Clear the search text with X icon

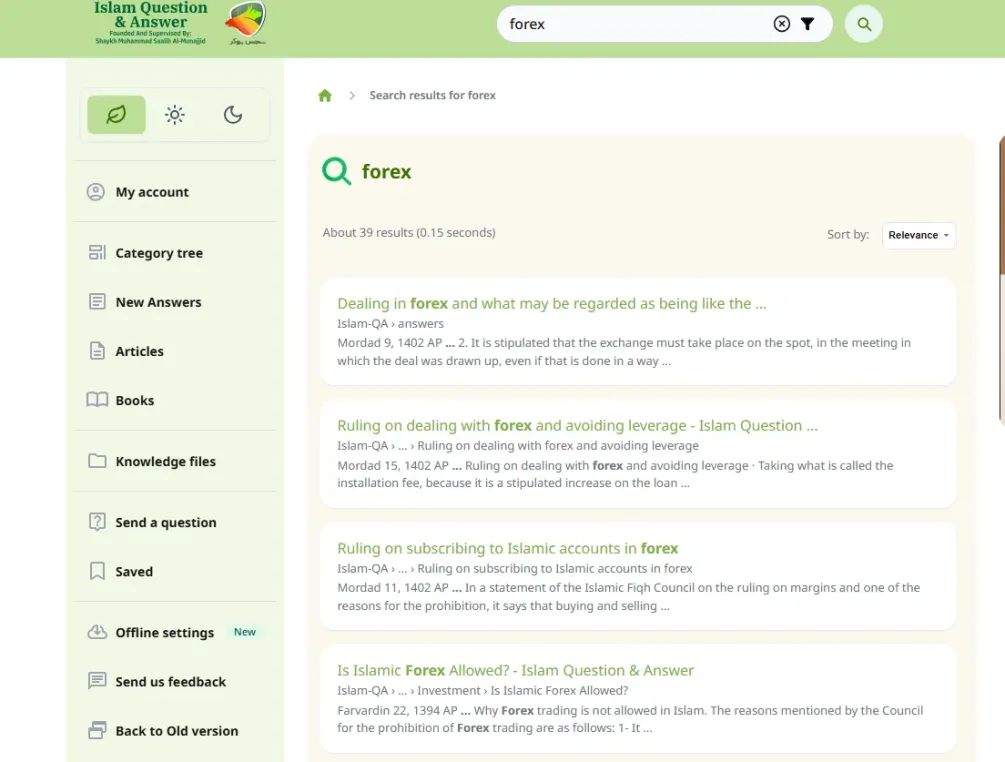[781, 24]
